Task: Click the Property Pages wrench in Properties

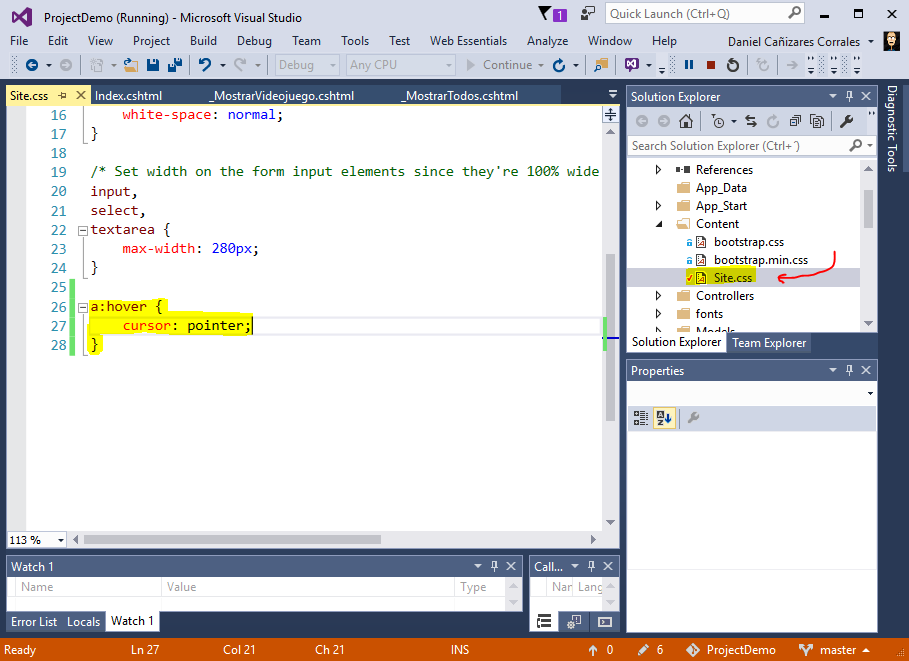Action: click(x=693, y=417)
